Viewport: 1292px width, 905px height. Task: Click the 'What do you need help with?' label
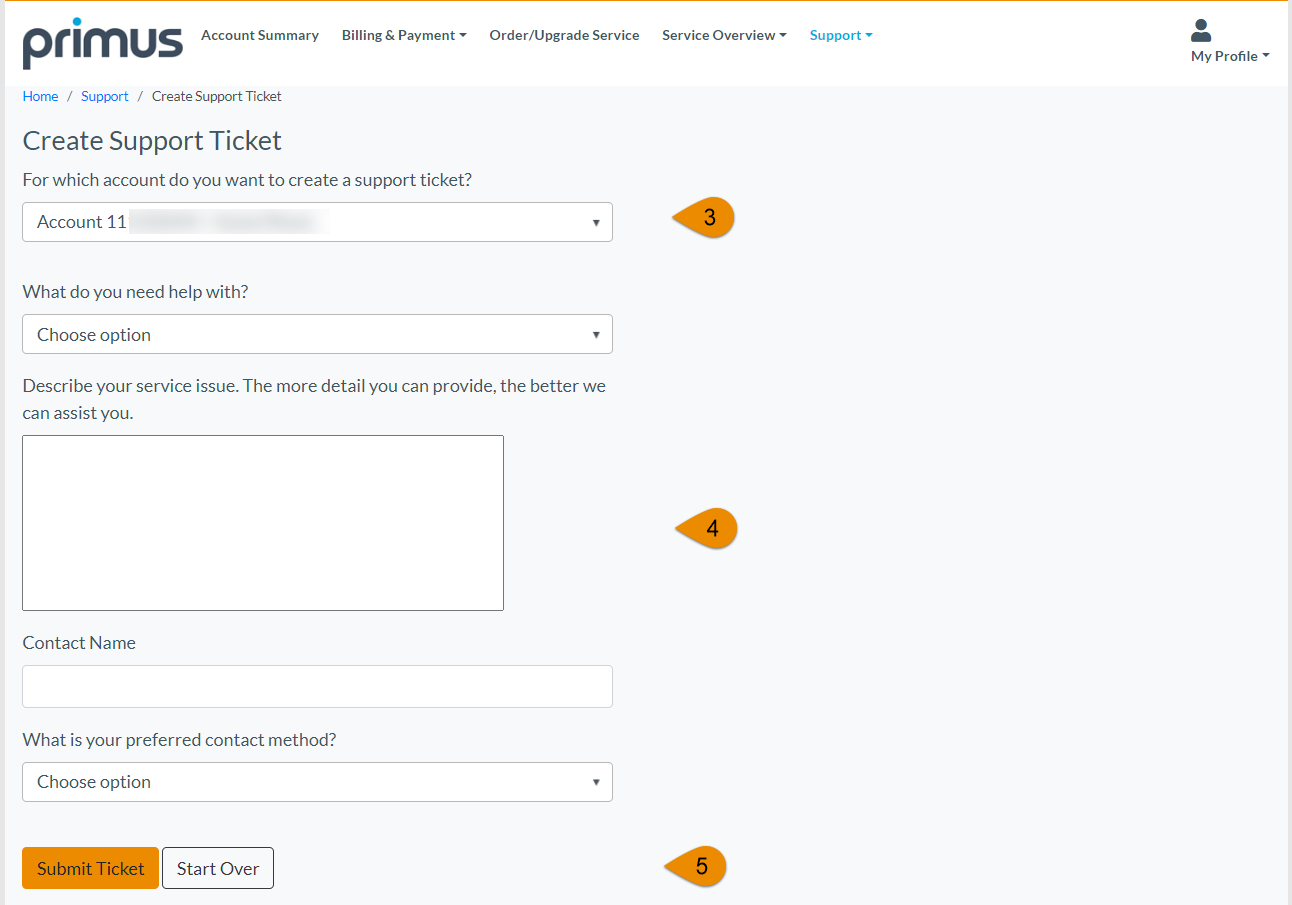tap(135, 292)
